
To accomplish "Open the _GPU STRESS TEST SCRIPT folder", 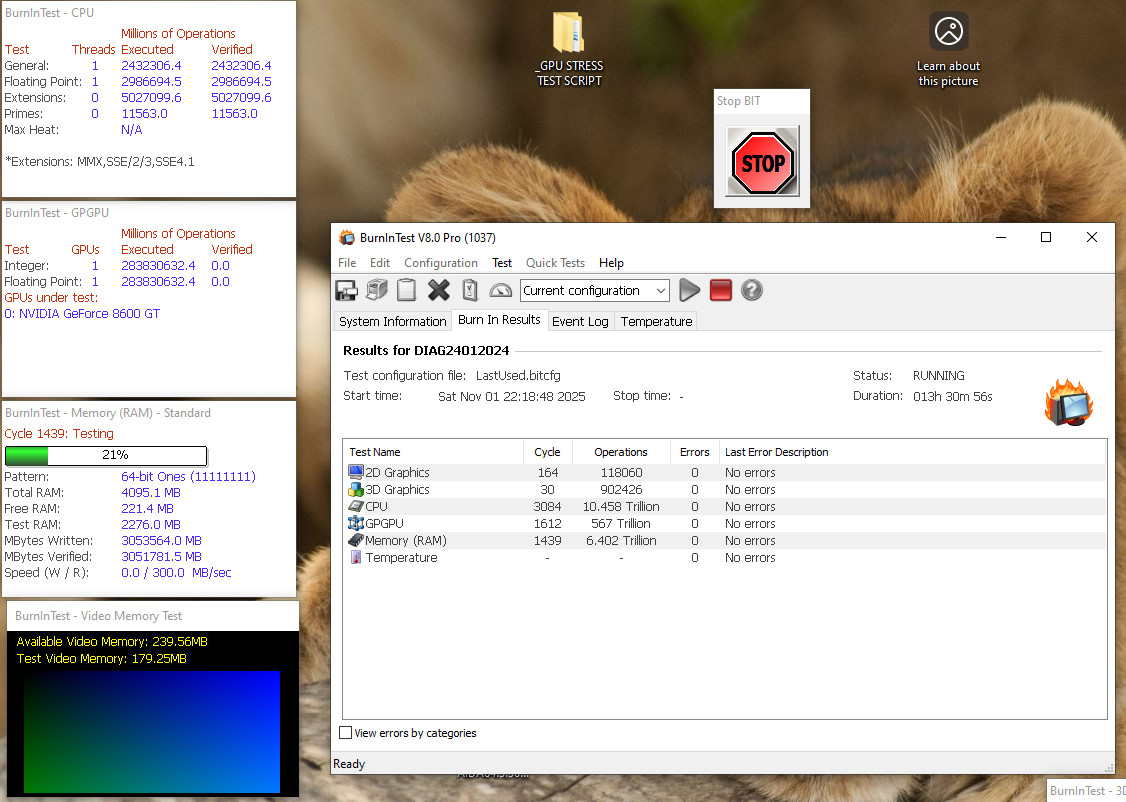I will click(x=568, y=35).
